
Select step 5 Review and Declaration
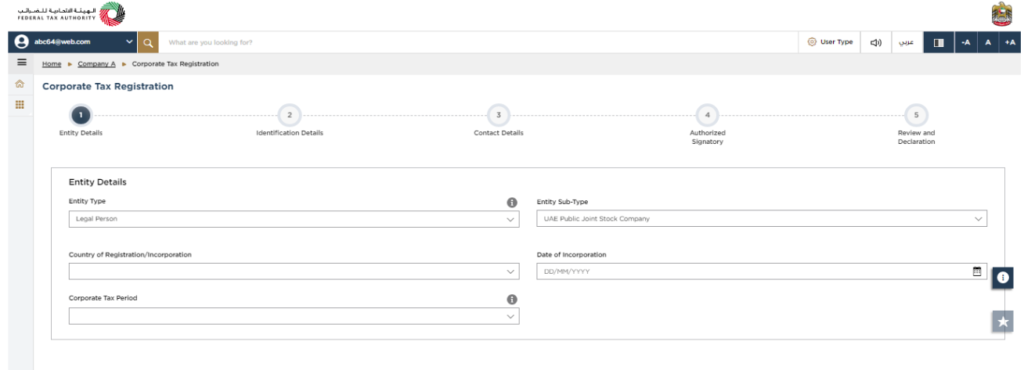[916, 116]
